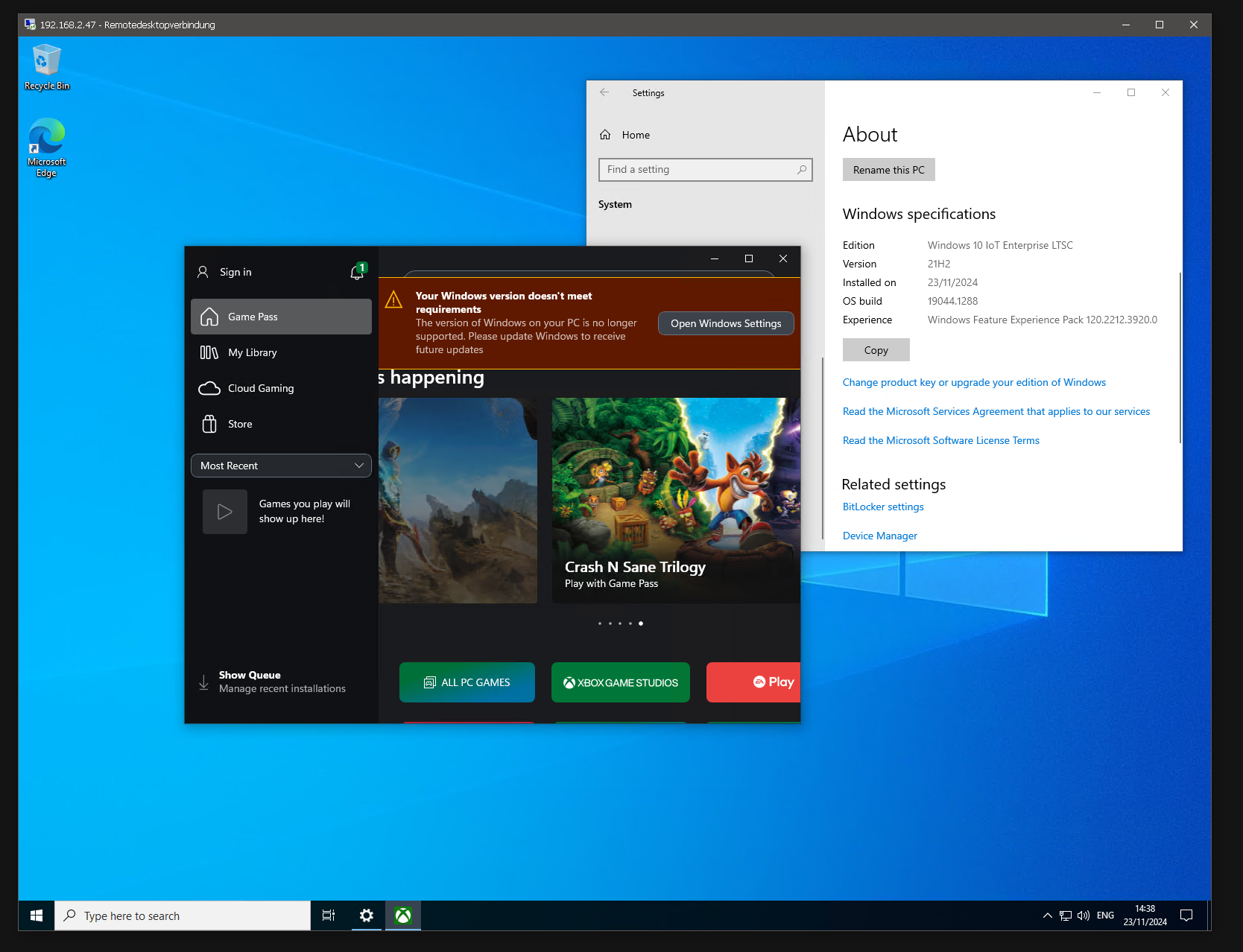This screenshot has width=1243, height=952.
Task: Click the search magnifier in Settings
Action: 801,170
